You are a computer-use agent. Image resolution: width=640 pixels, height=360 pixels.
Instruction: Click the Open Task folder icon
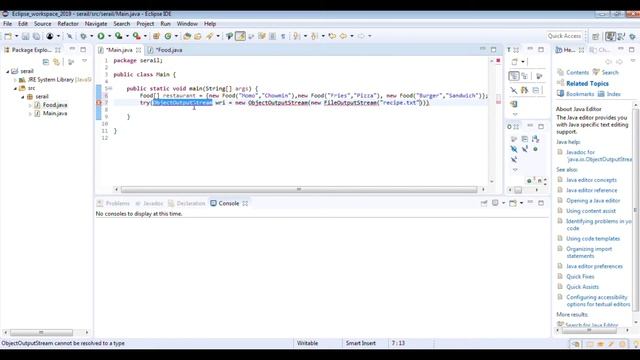point(198,36)
